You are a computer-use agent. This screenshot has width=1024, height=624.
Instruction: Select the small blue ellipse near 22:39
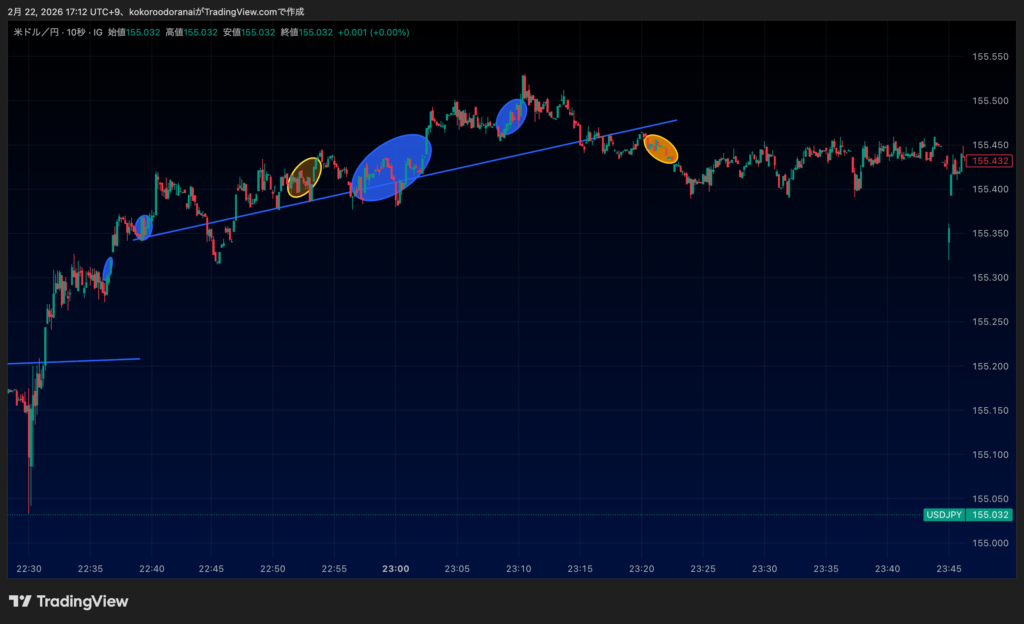point(143,228)
